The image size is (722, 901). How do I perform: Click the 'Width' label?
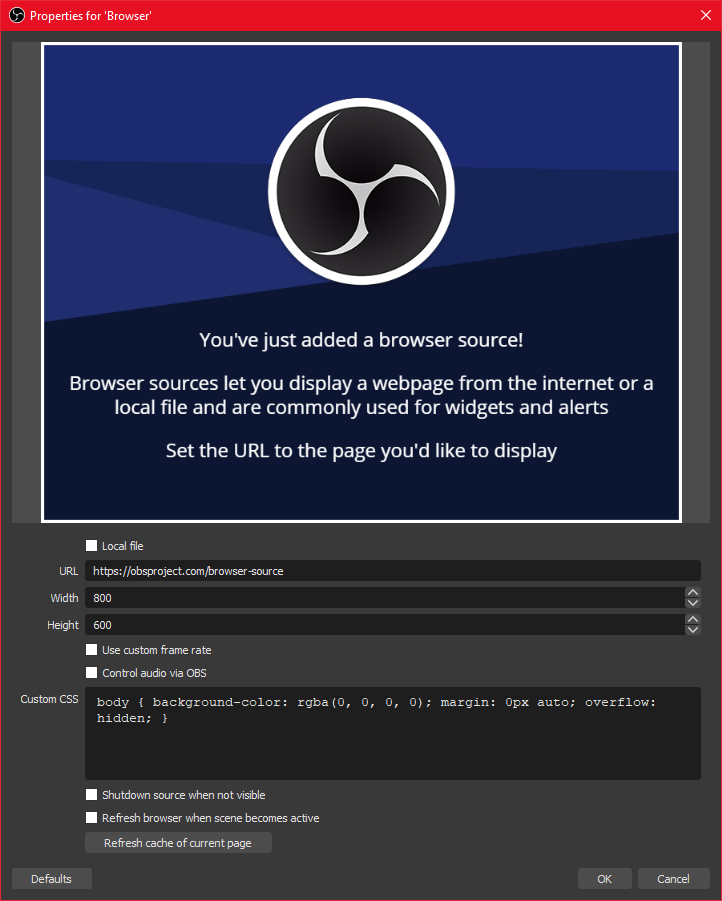tap(64, 598)
